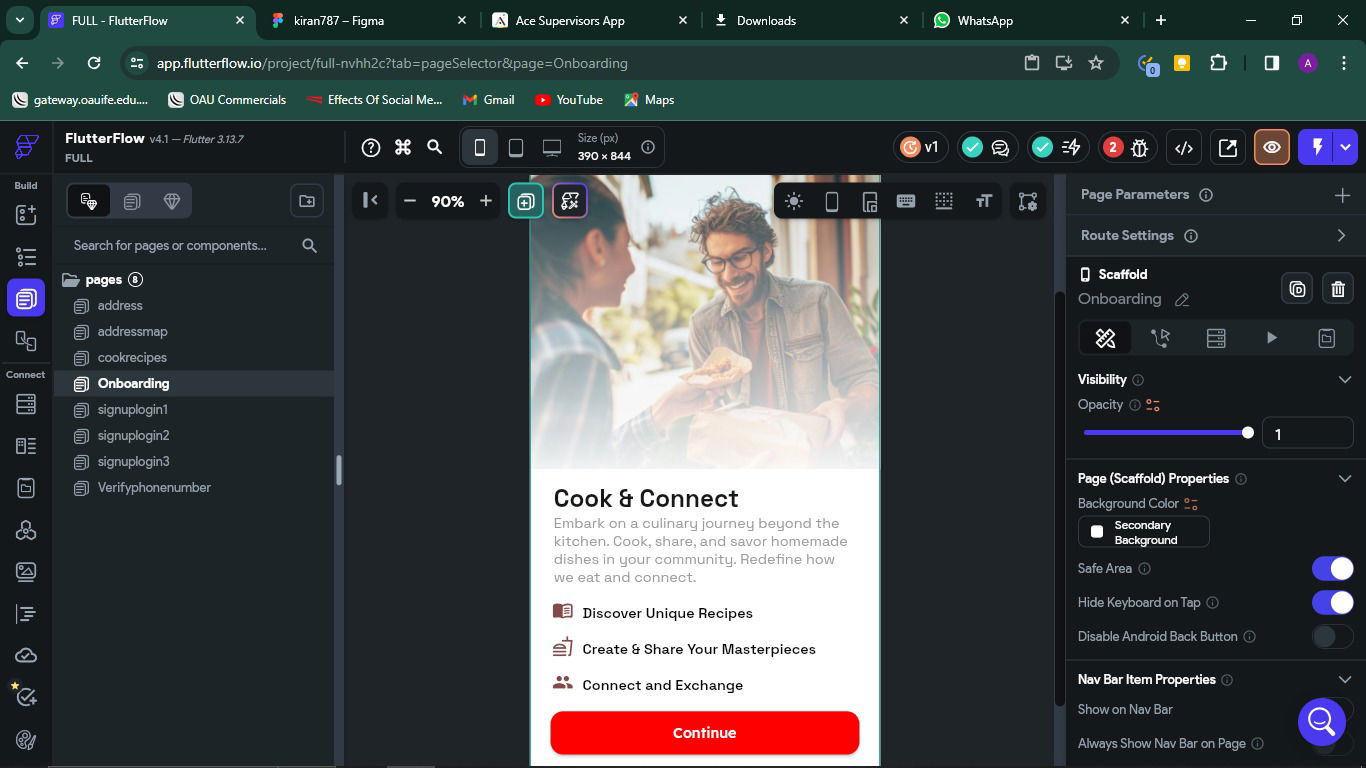Click the red Continue button
This screenshot has width=1366, height=768.
click(x=704, y=732)
